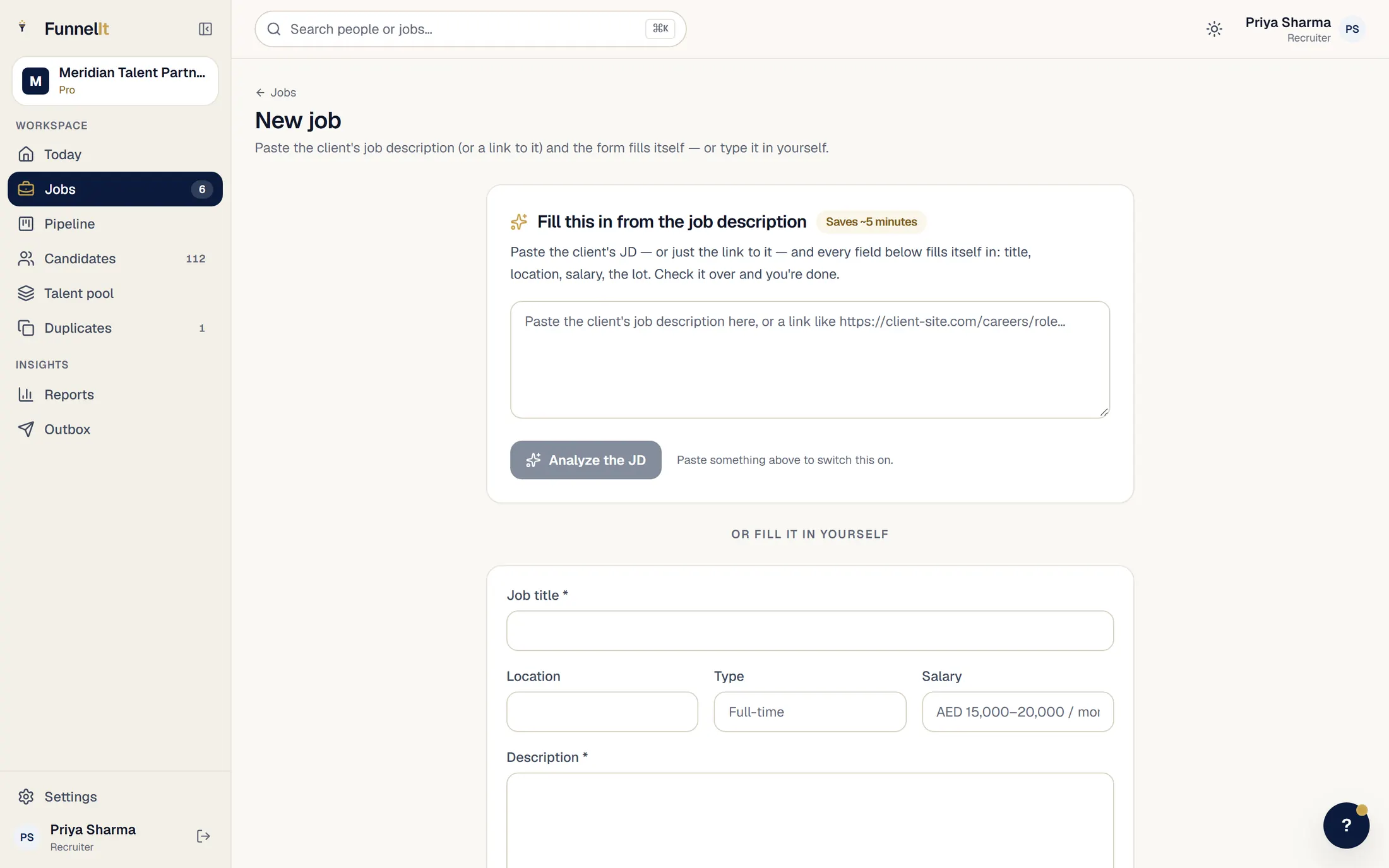Click the Candidates people icon

click(26, 258)
